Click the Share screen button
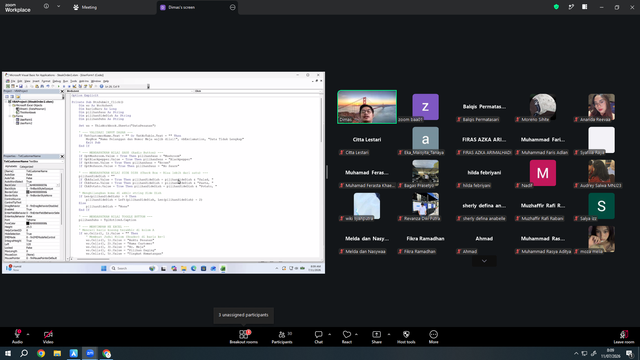The width and height of the screenshot is (640, 360). [x=376, y=337]
